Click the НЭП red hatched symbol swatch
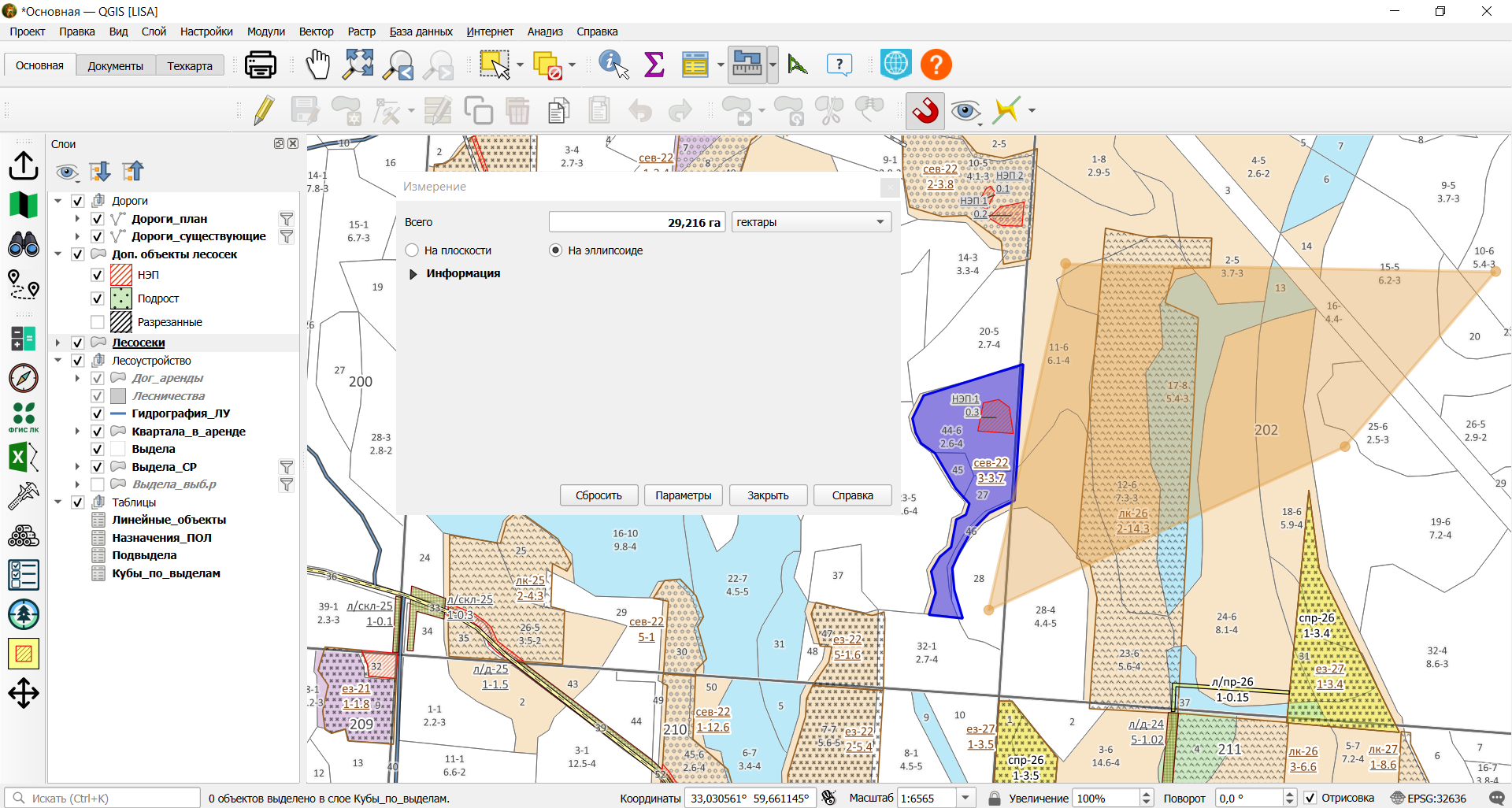 coord(121,275)
